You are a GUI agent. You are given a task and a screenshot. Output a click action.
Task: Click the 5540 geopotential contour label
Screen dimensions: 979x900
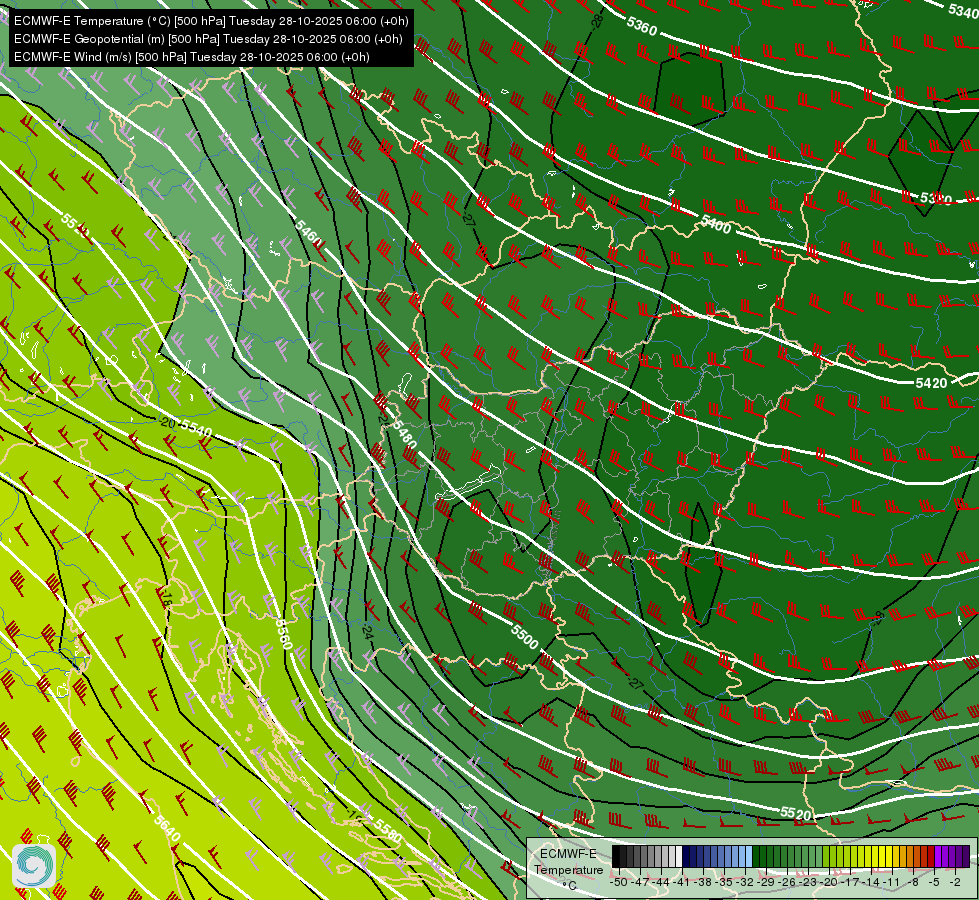pos(196,428)
